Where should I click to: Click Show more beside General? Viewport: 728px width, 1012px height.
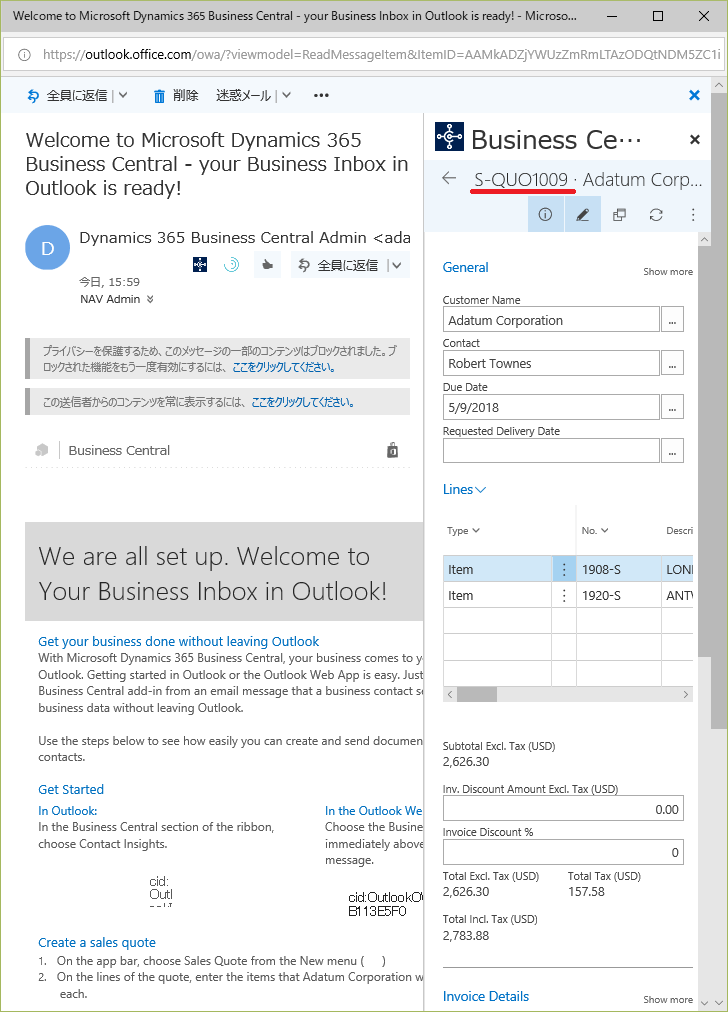[x=667, y=272]
